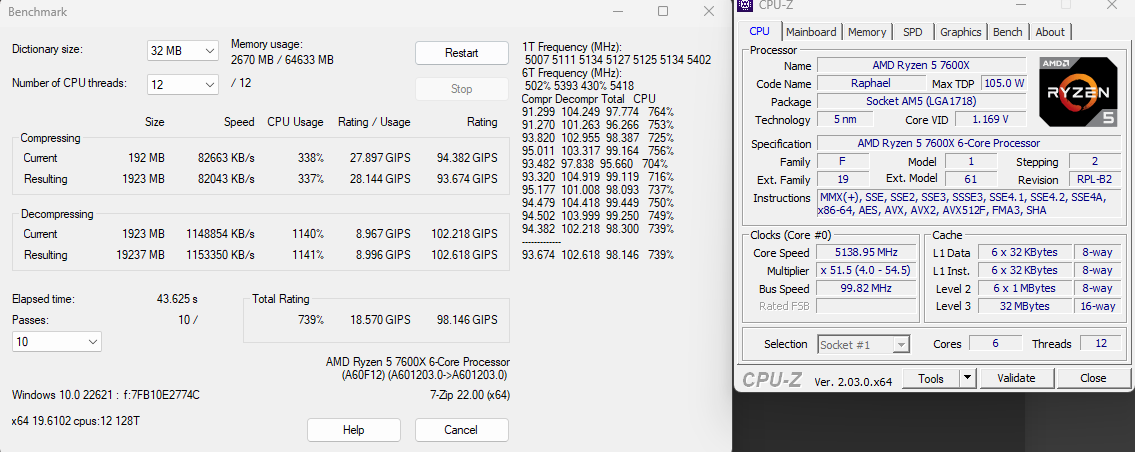Click the Specification field text
Viewport: 1135px width, 452px height.
[x=969, y=143]
